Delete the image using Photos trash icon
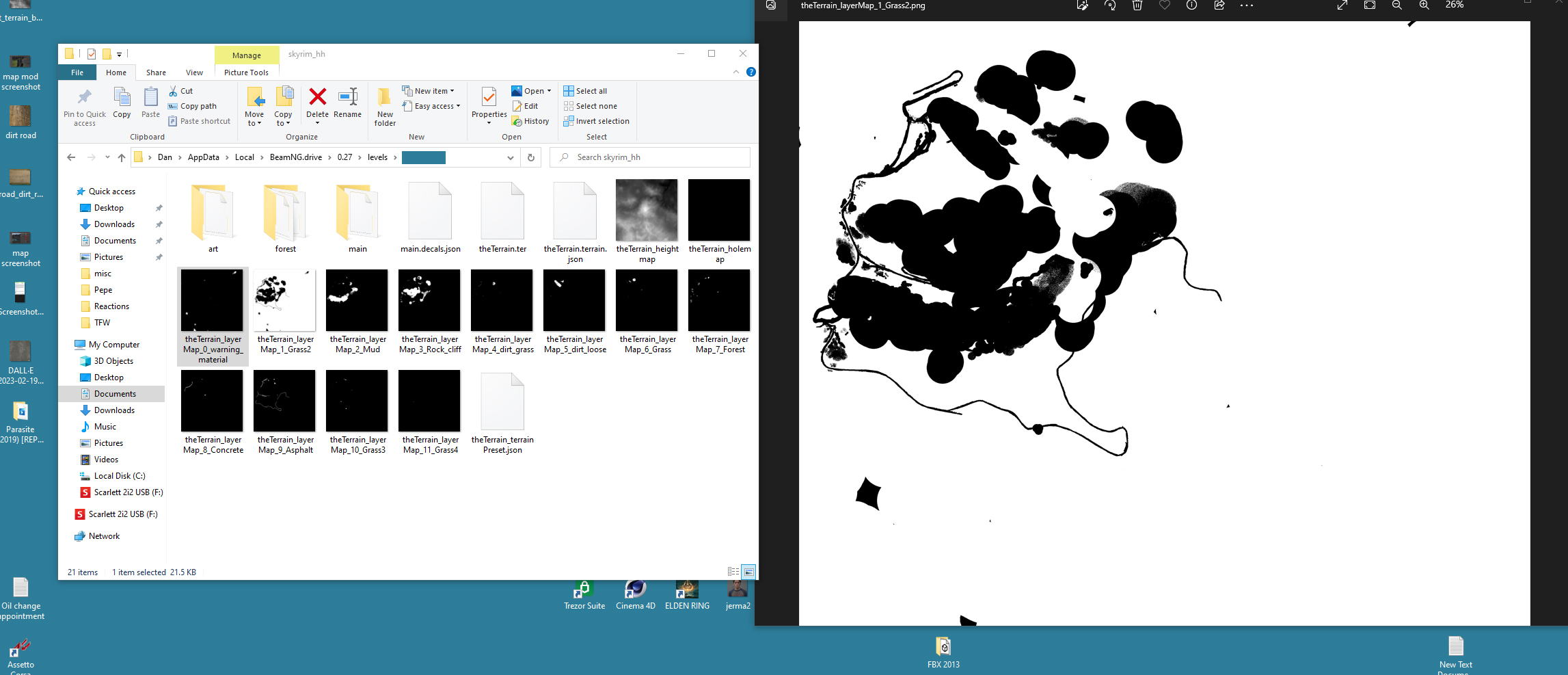Viewport: 1568px width, 675px height. click(x=1137, y=5)
